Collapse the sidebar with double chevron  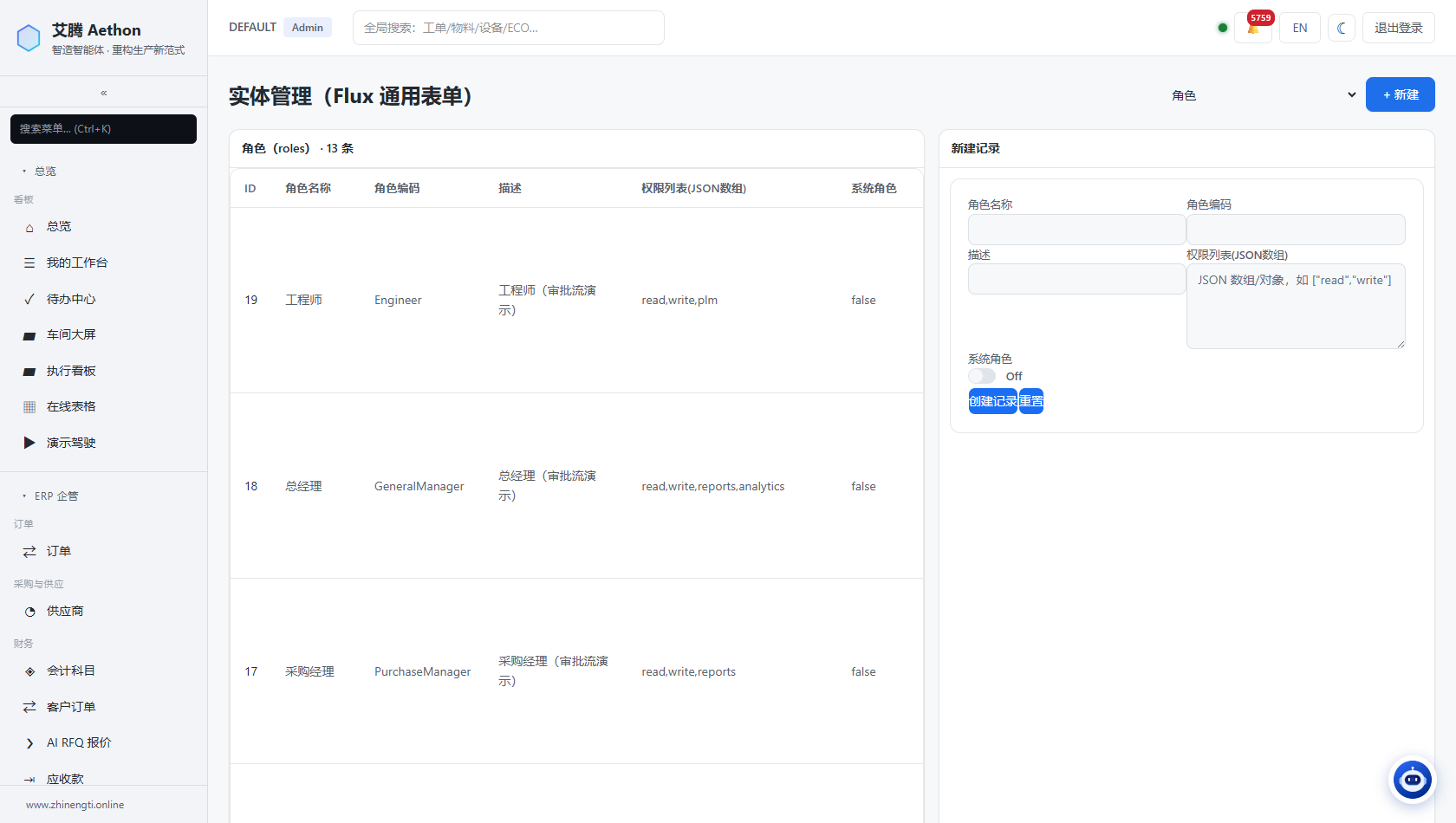pyautogui.click(x=103, y=93)
